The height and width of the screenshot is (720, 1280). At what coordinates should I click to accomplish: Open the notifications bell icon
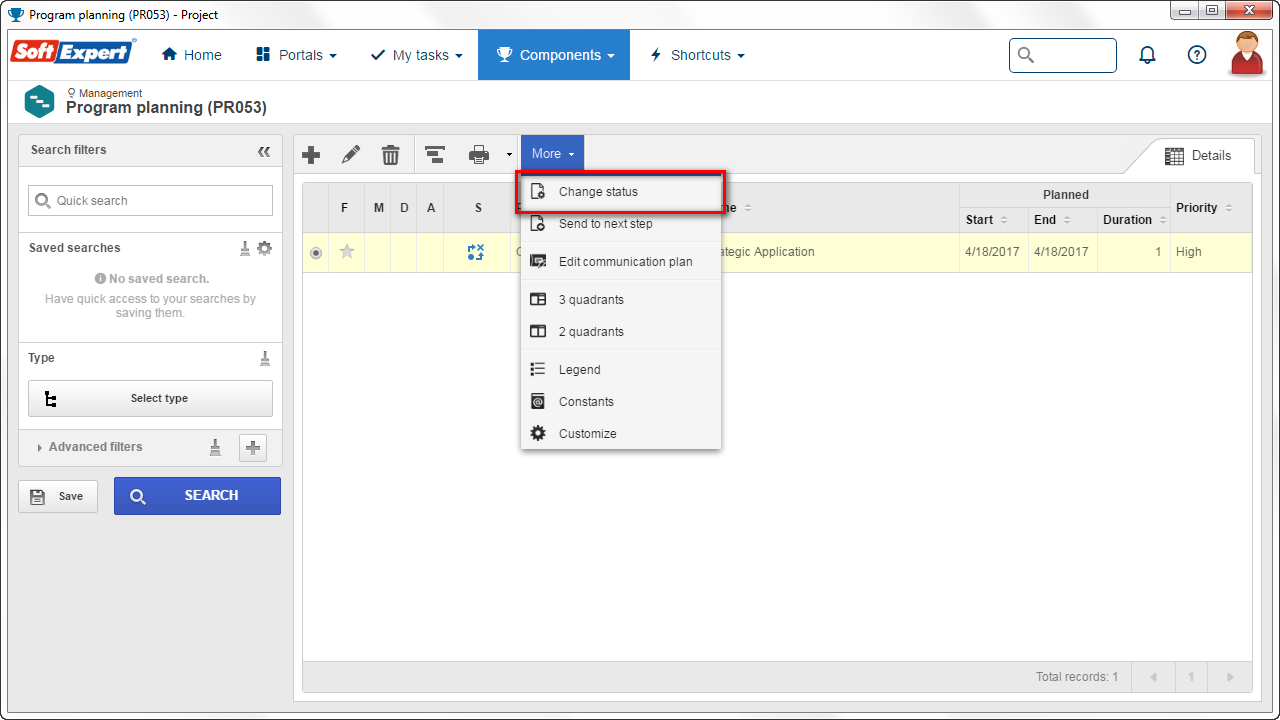(x=1148, y=55)
